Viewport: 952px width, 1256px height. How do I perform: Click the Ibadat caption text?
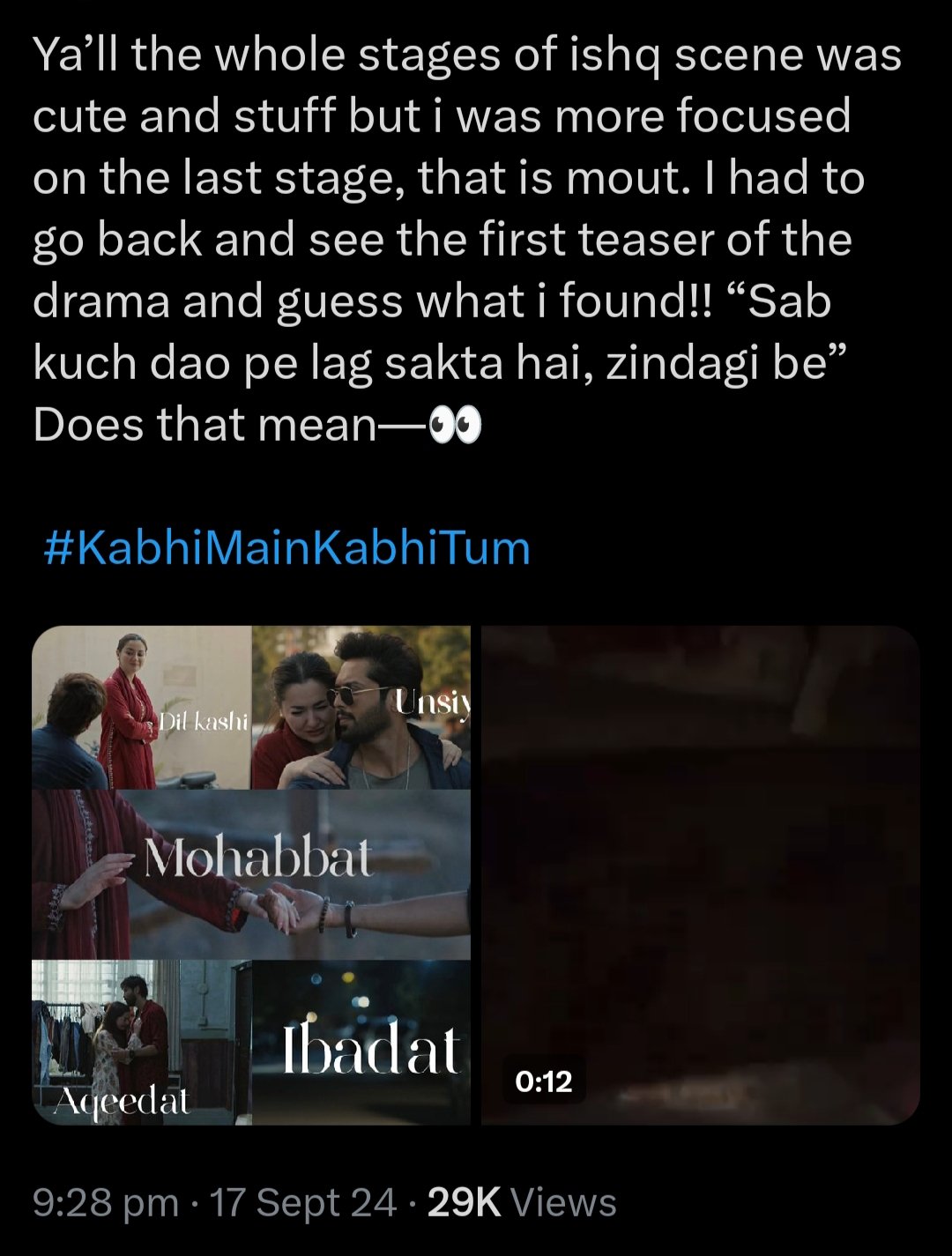click(371, 1051)
